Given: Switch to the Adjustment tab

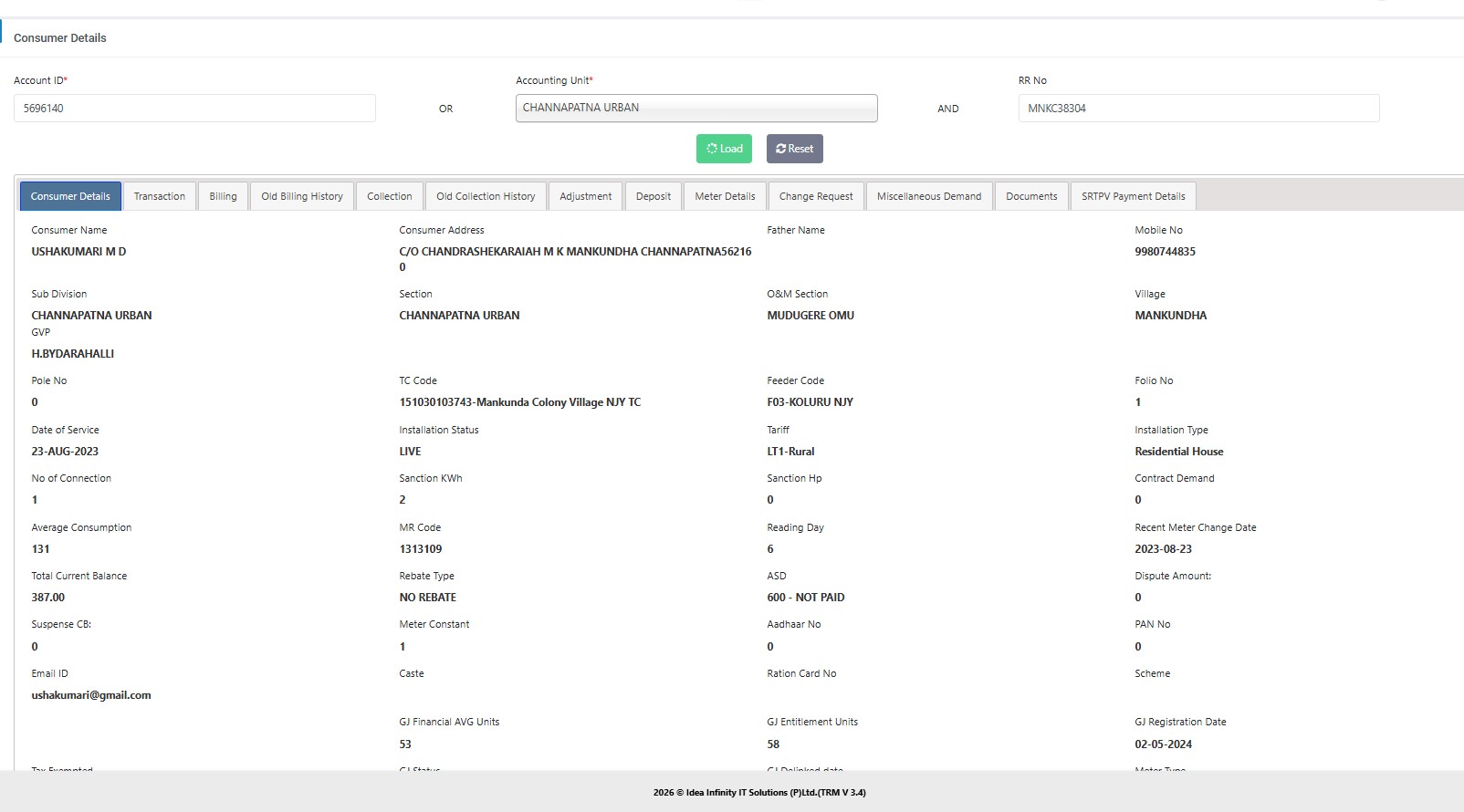Looking at the screenshot, I should [x=585, y=196].
